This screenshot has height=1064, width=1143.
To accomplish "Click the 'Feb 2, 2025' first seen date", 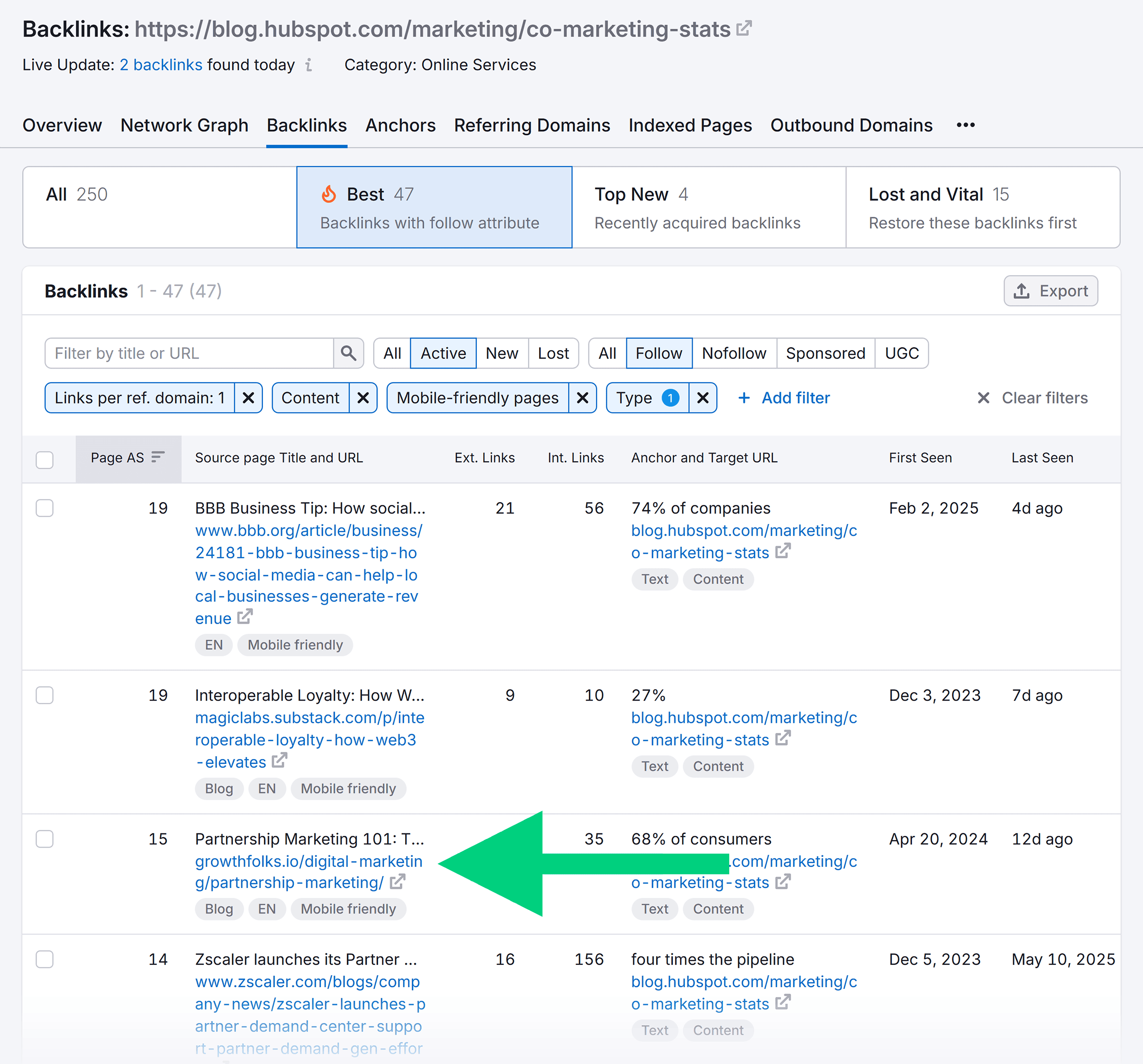I will click(934, 508).
